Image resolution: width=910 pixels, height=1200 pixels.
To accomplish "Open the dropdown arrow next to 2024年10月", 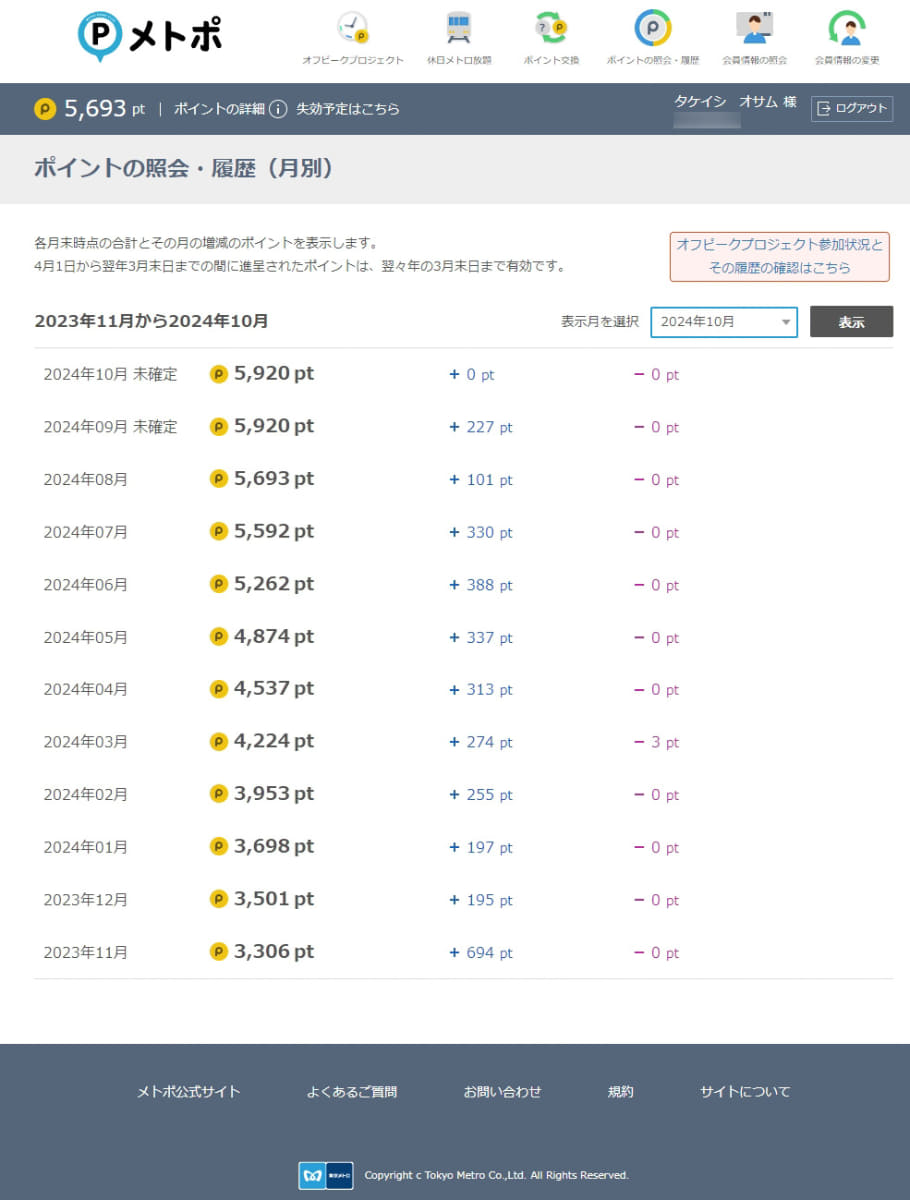I will tap(785, 322).
